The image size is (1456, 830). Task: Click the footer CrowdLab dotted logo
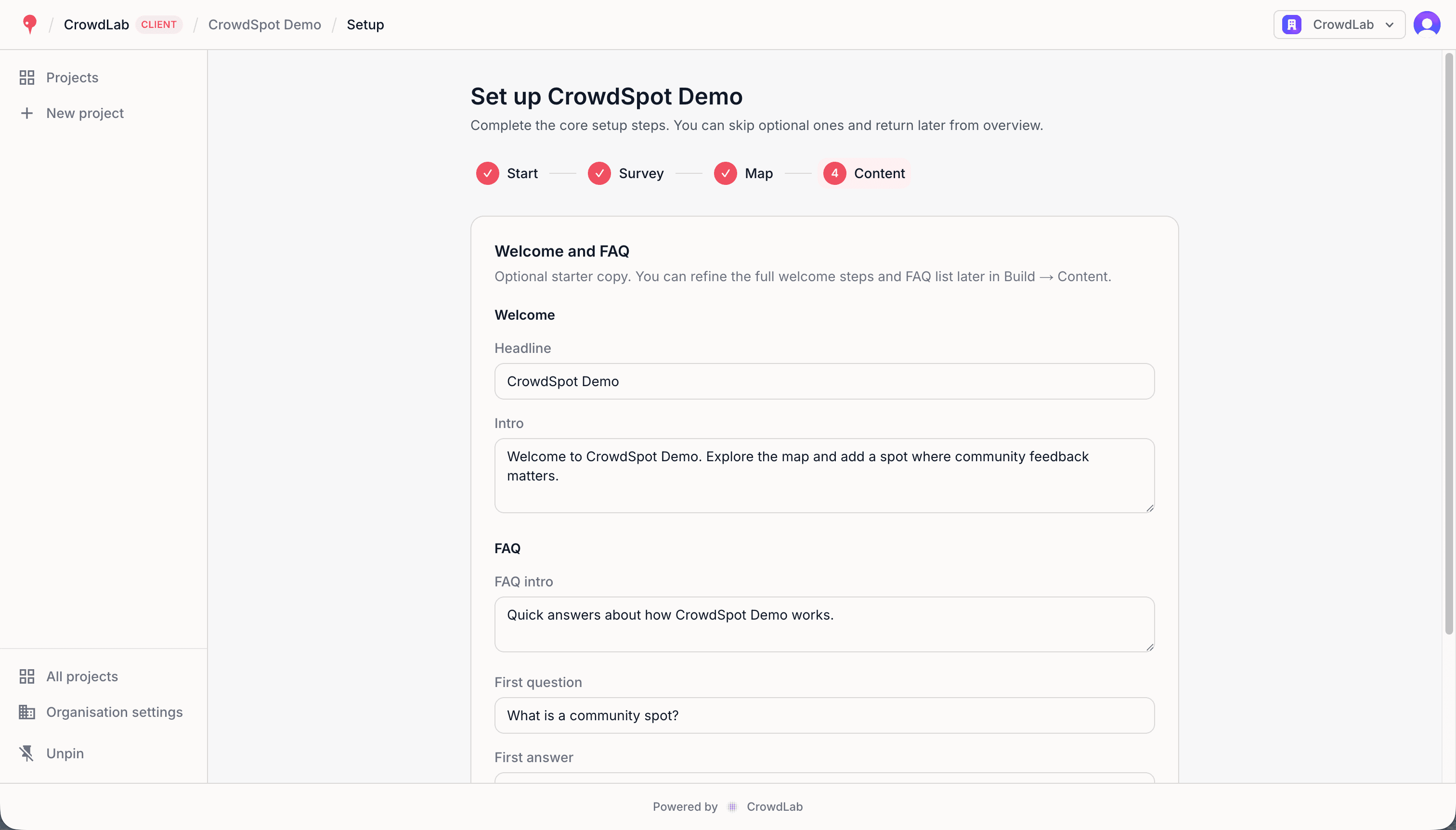pos(732,806)
